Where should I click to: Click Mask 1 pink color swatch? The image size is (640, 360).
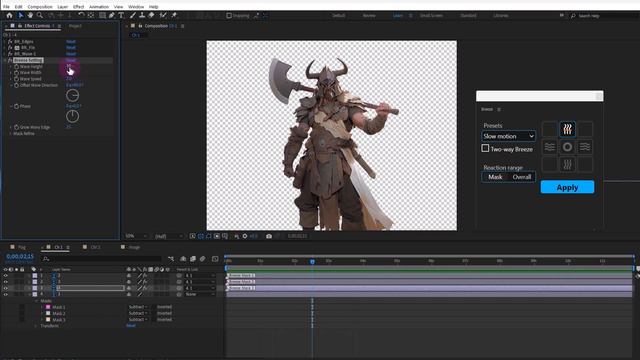[x=48, y=307]
